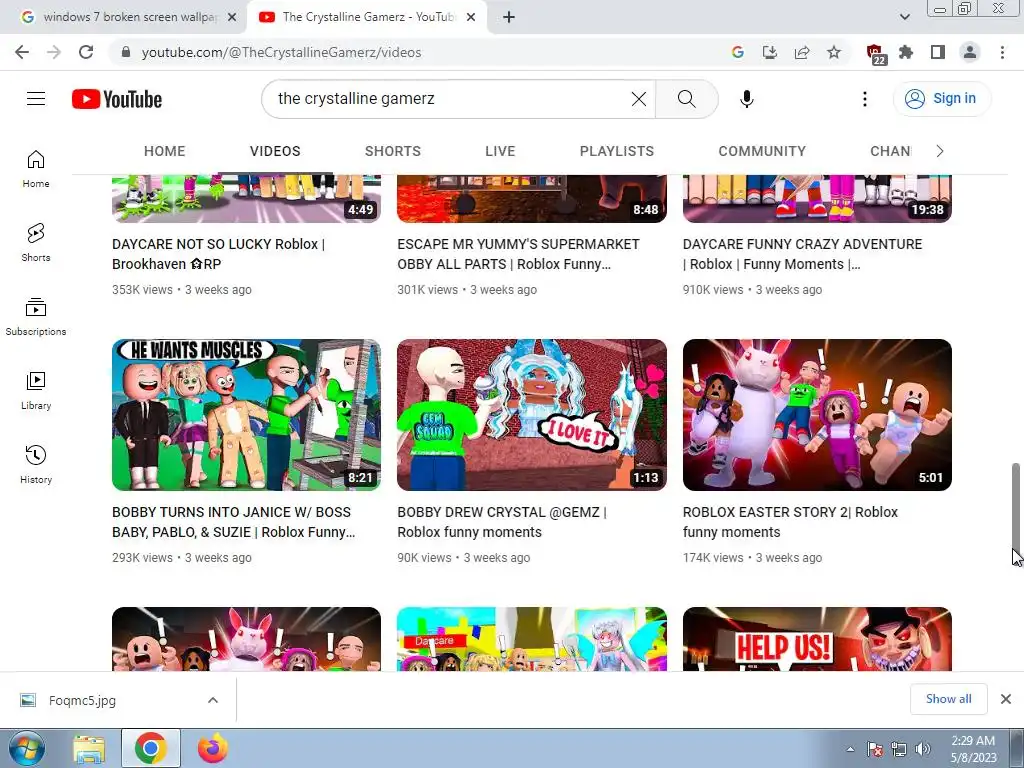Play the Easter bunny 5:01 thumbnail
1024x768 pixels.
pyautogui.click(x=817, y=415)
